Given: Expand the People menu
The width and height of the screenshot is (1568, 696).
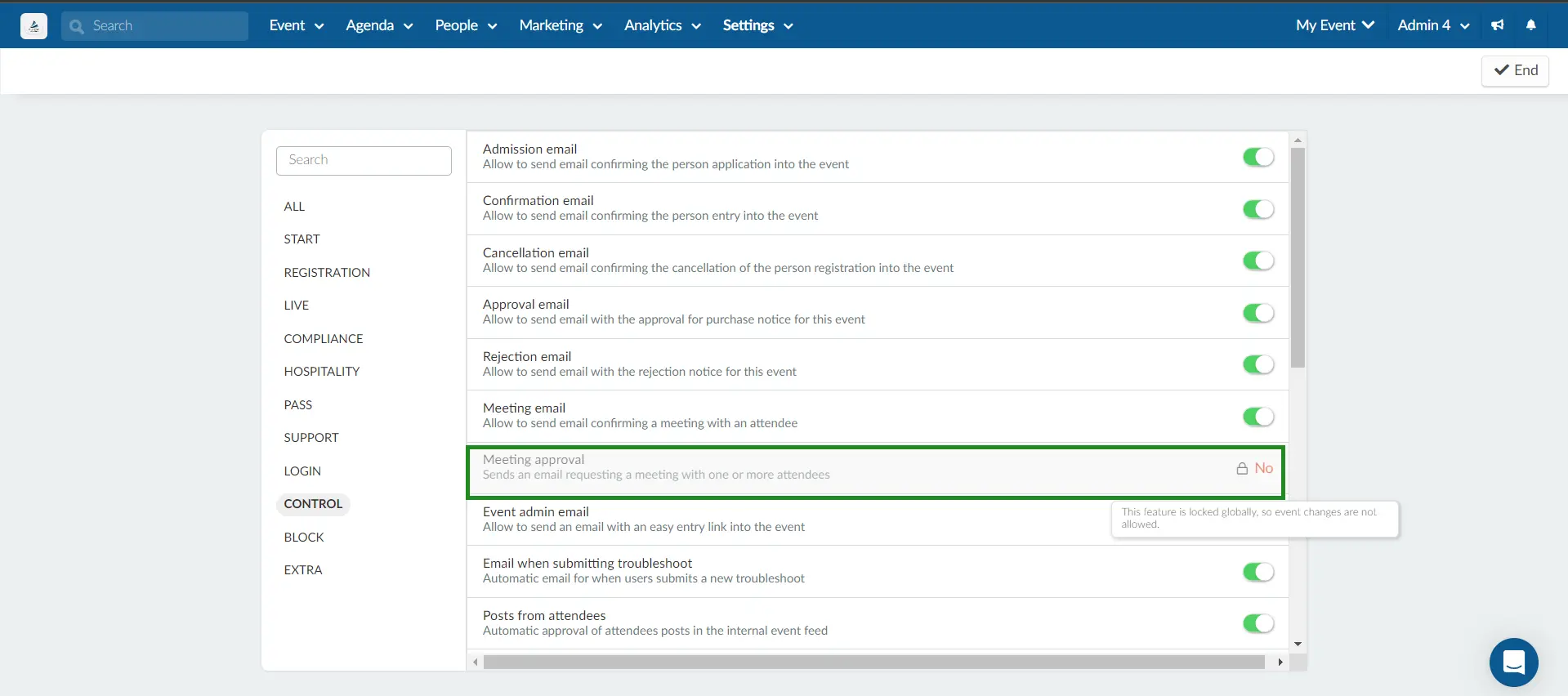Looking at the screenshot, I should tap(466, 25).
